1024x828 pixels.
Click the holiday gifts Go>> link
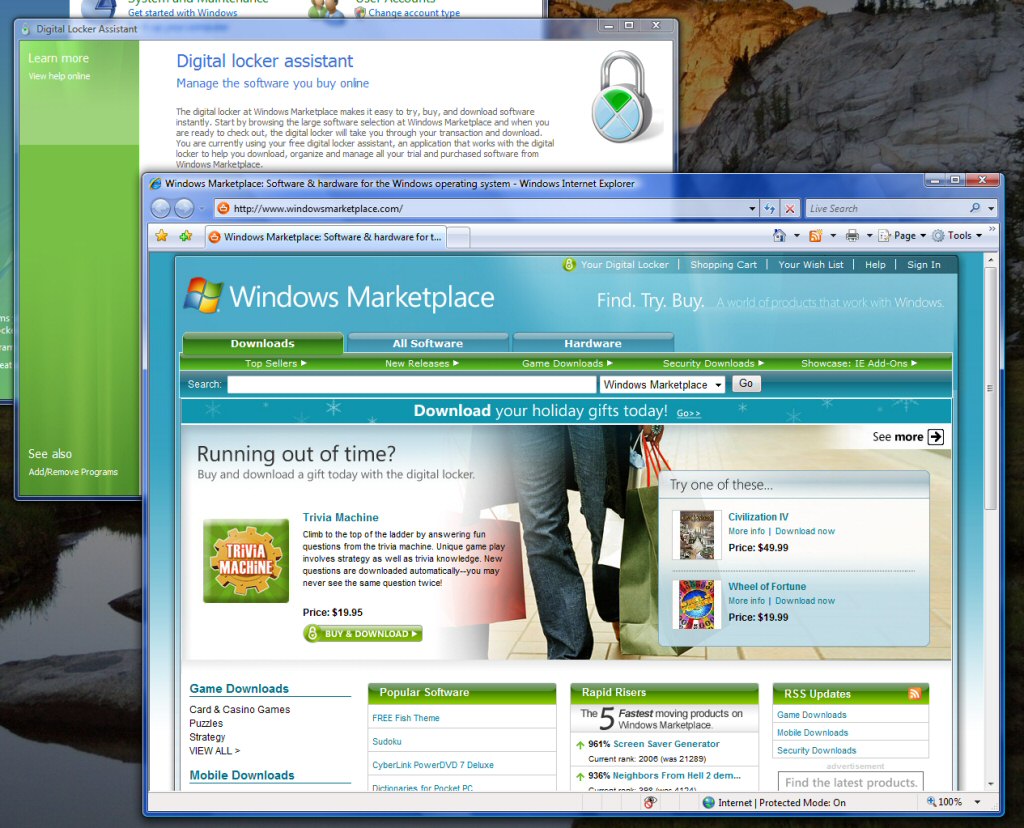688,413
